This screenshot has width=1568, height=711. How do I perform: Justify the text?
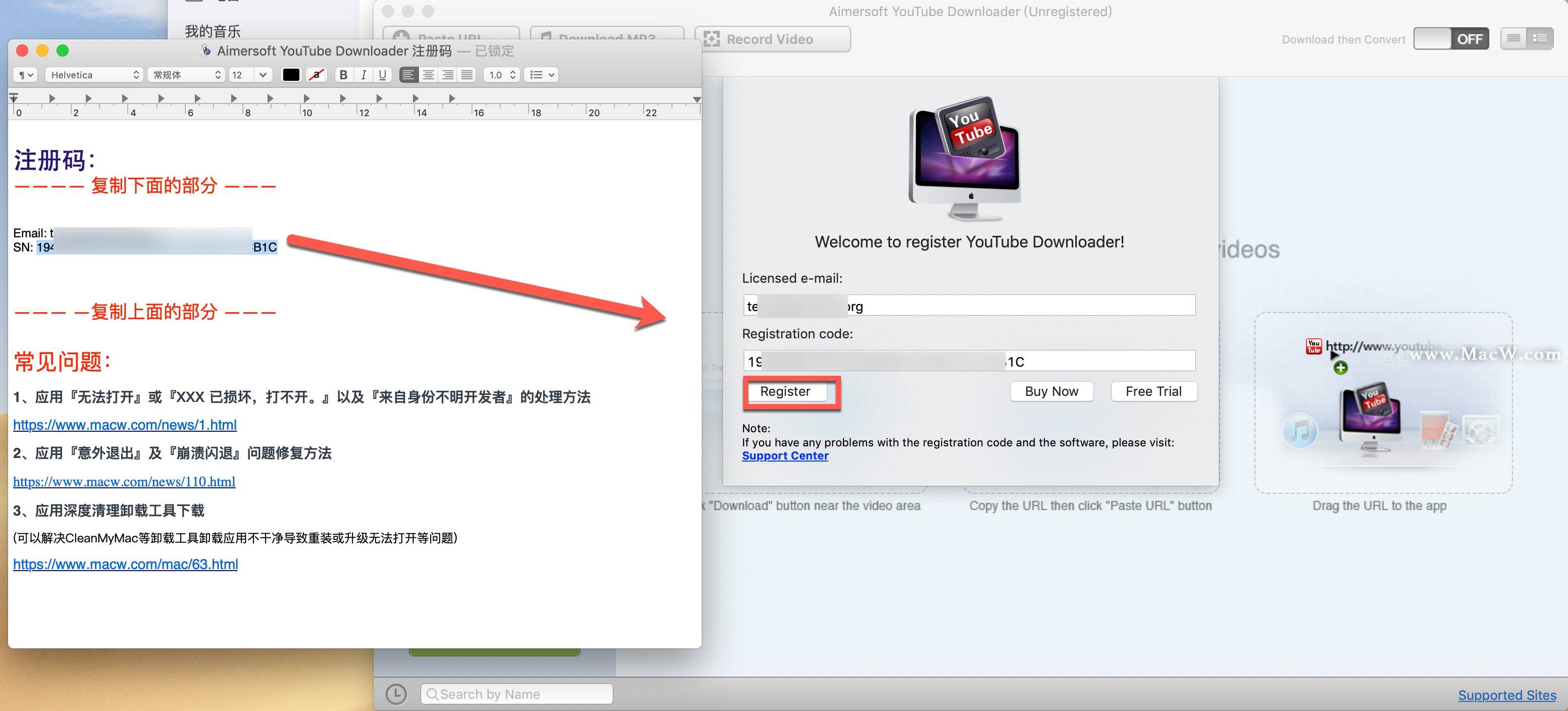coord(467,75)
